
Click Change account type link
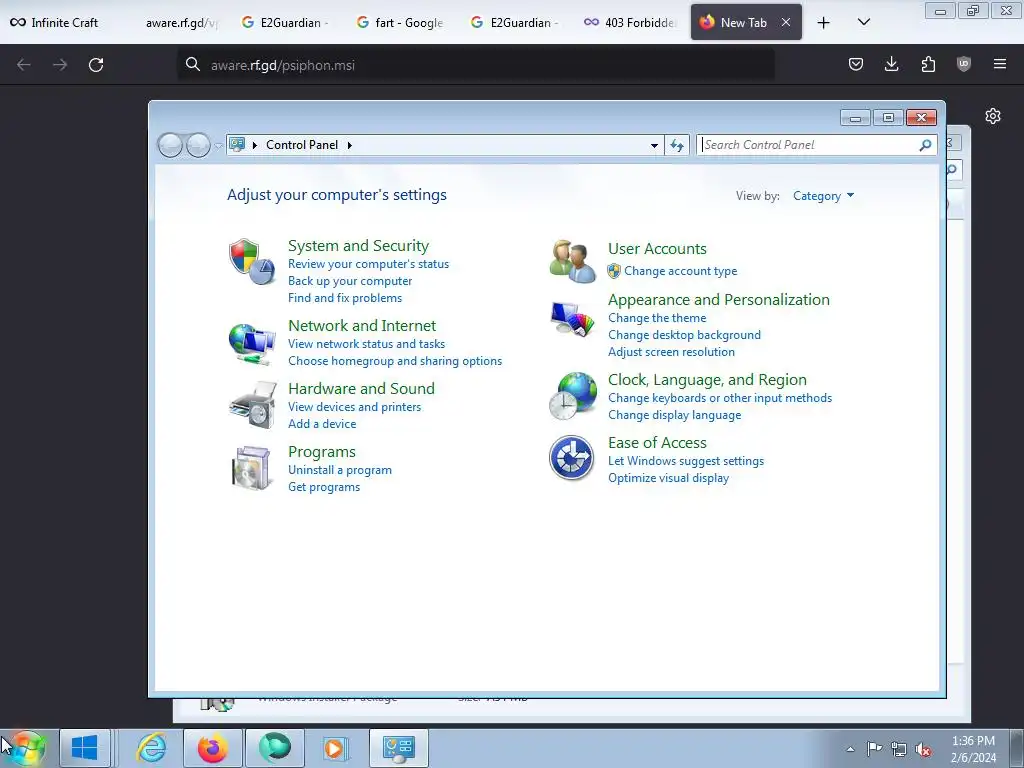click(680, 271)
